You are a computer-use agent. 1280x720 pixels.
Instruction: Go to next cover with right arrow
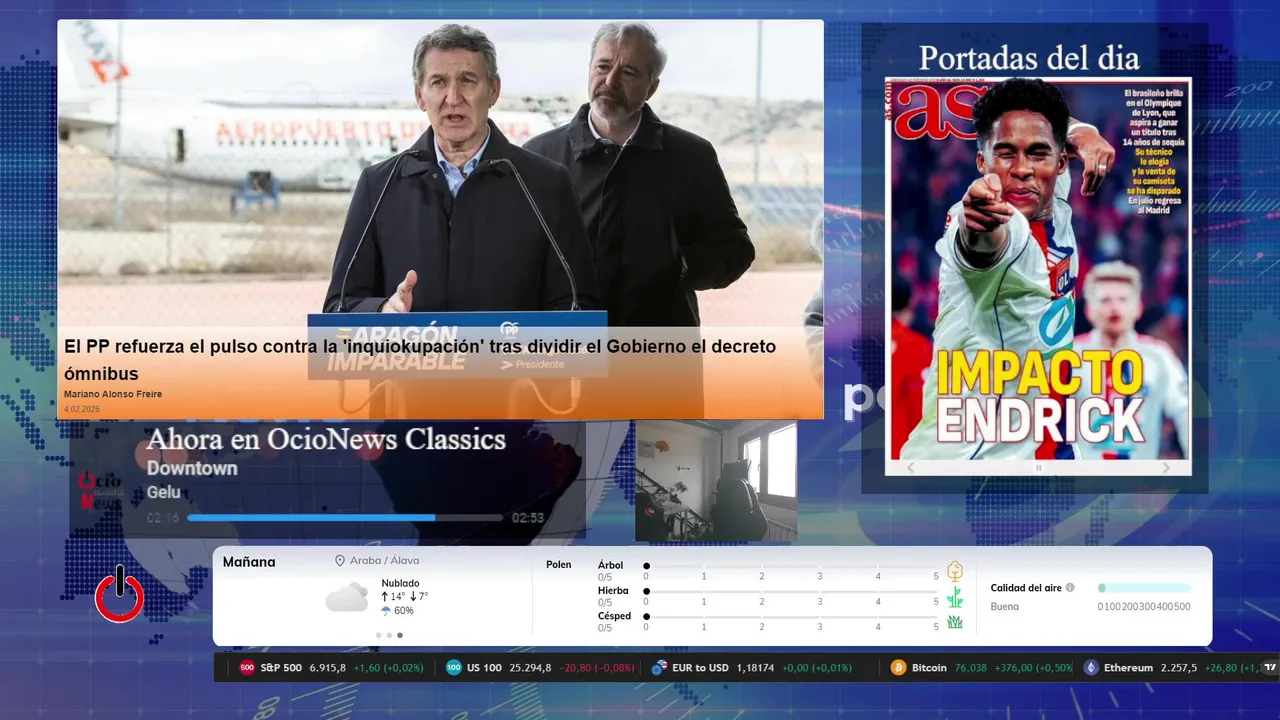point(1166,468)
